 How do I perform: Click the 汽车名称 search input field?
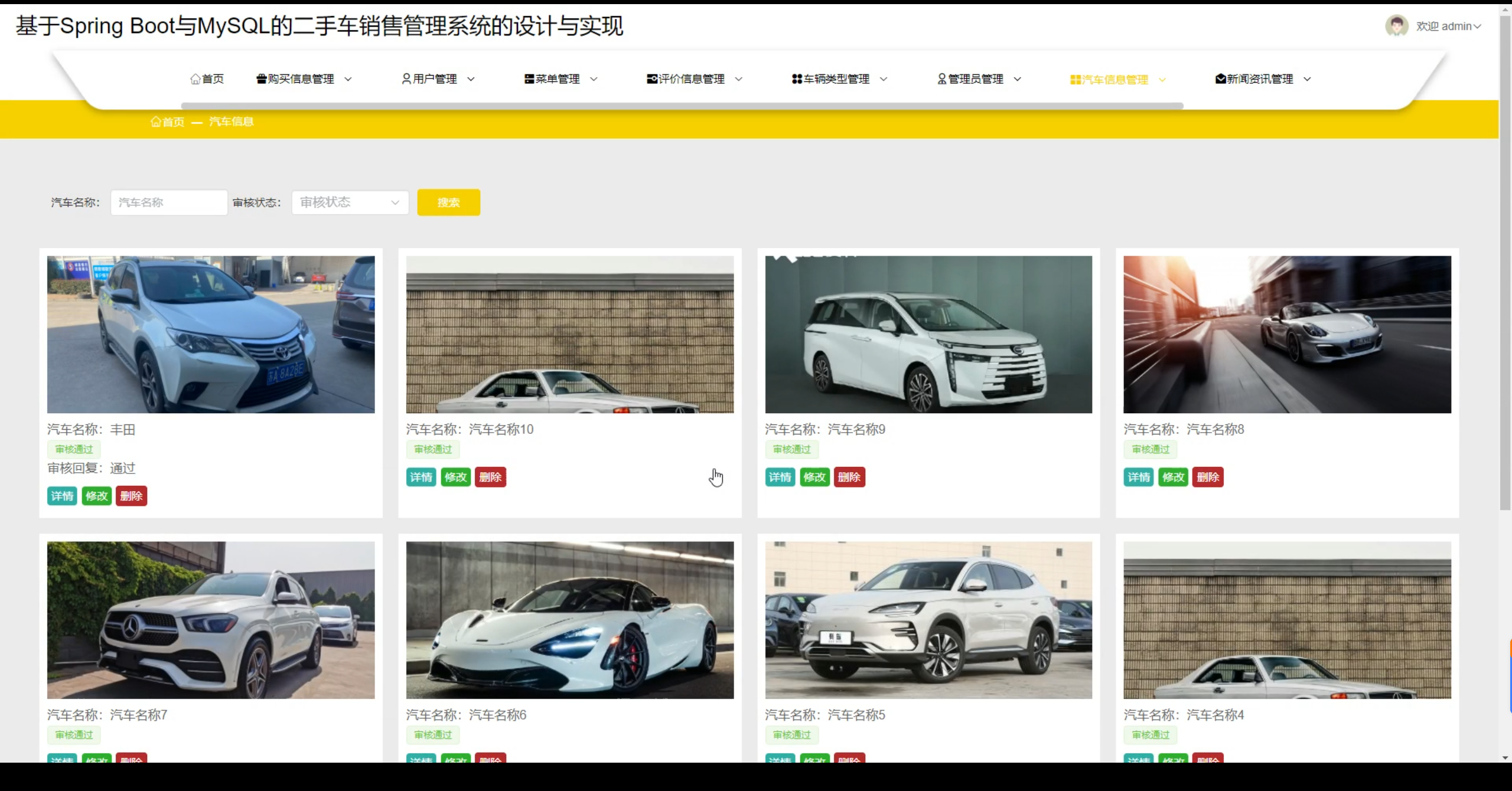(x=169, y=202)
